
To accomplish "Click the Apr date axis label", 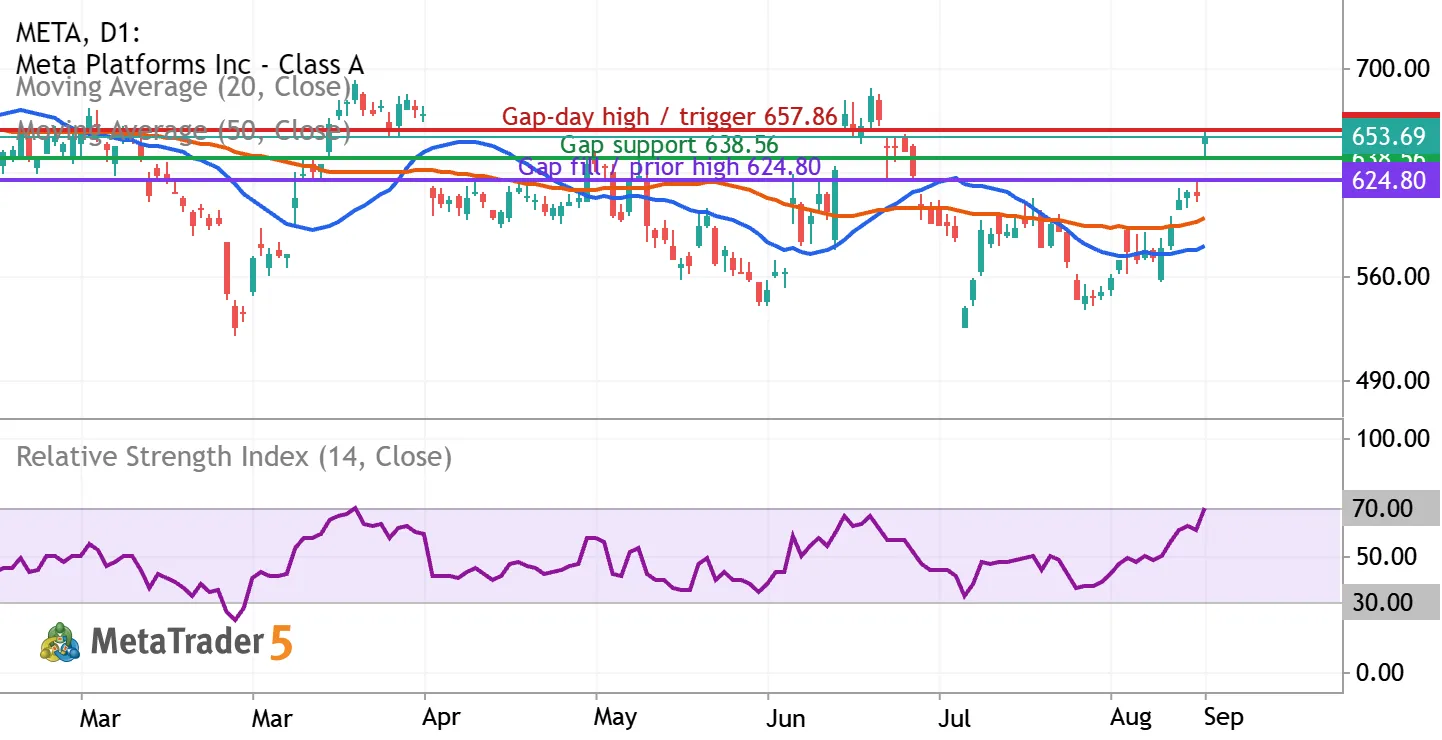I will (441, 718).
